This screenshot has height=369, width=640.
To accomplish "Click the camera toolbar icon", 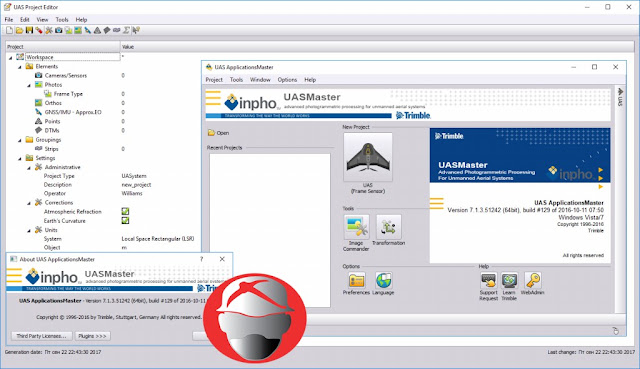I will tap(58, 30).
